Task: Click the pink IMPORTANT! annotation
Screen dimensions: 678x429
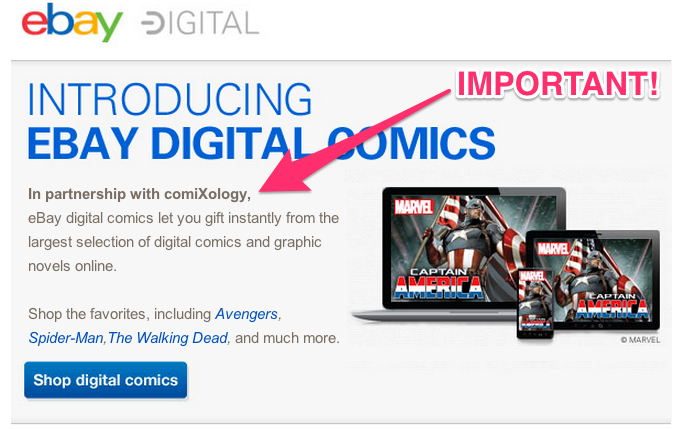Action: pyautogui.click(x=558, y=83)
